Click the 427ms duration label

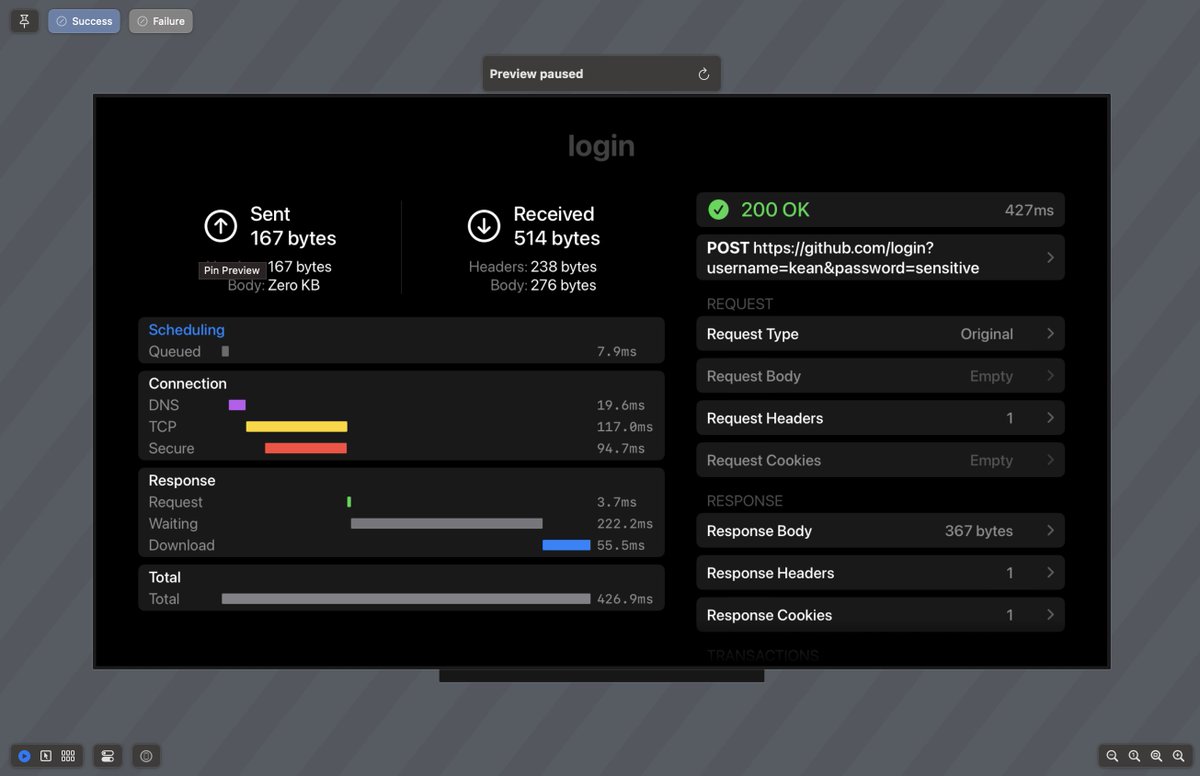click(x=1029, y=210)
